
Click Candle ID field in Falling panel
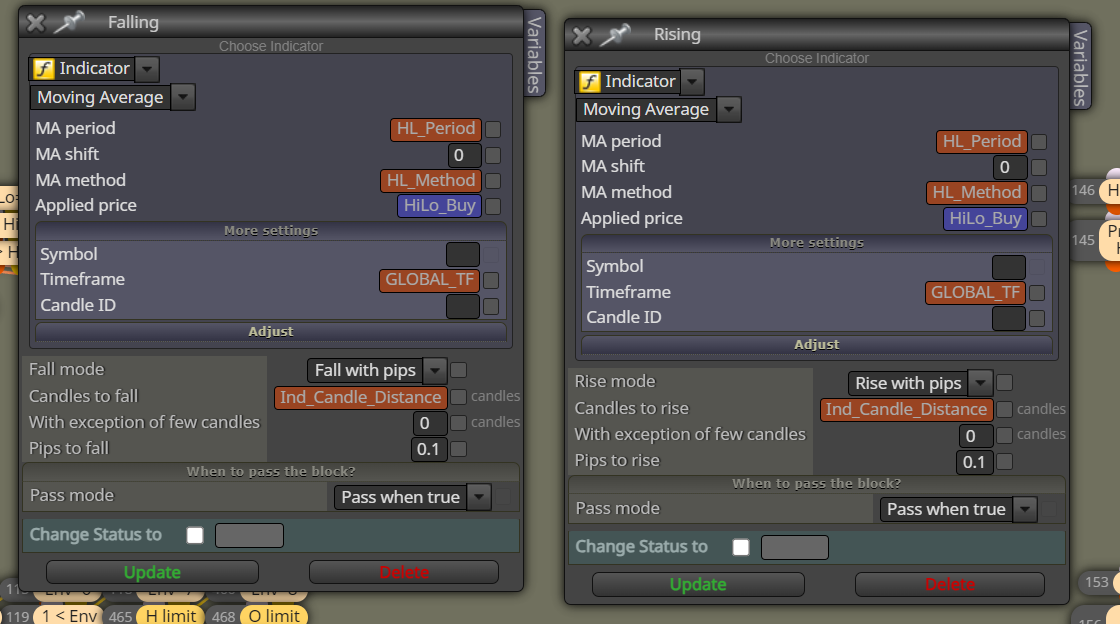pos(463,306)
